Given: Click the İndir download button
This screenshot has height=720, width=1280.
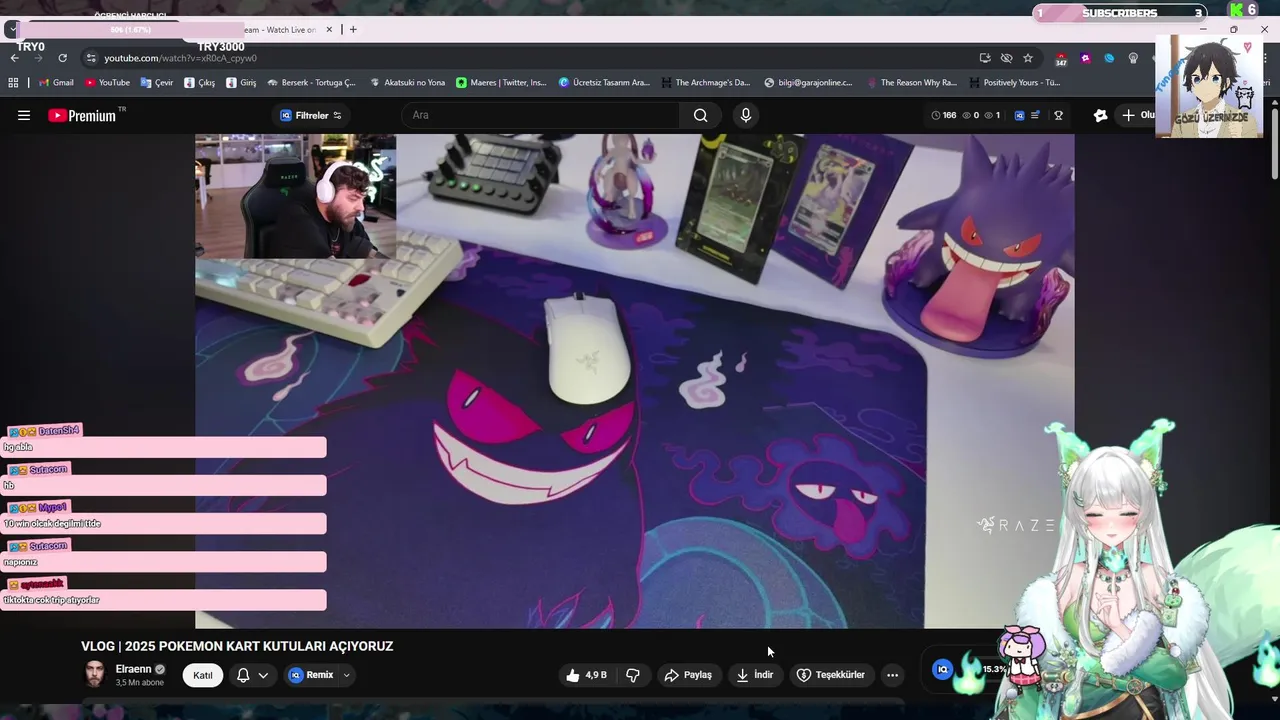Looking at the screenshot, I should pyautogui.click(x=755, y=675).
